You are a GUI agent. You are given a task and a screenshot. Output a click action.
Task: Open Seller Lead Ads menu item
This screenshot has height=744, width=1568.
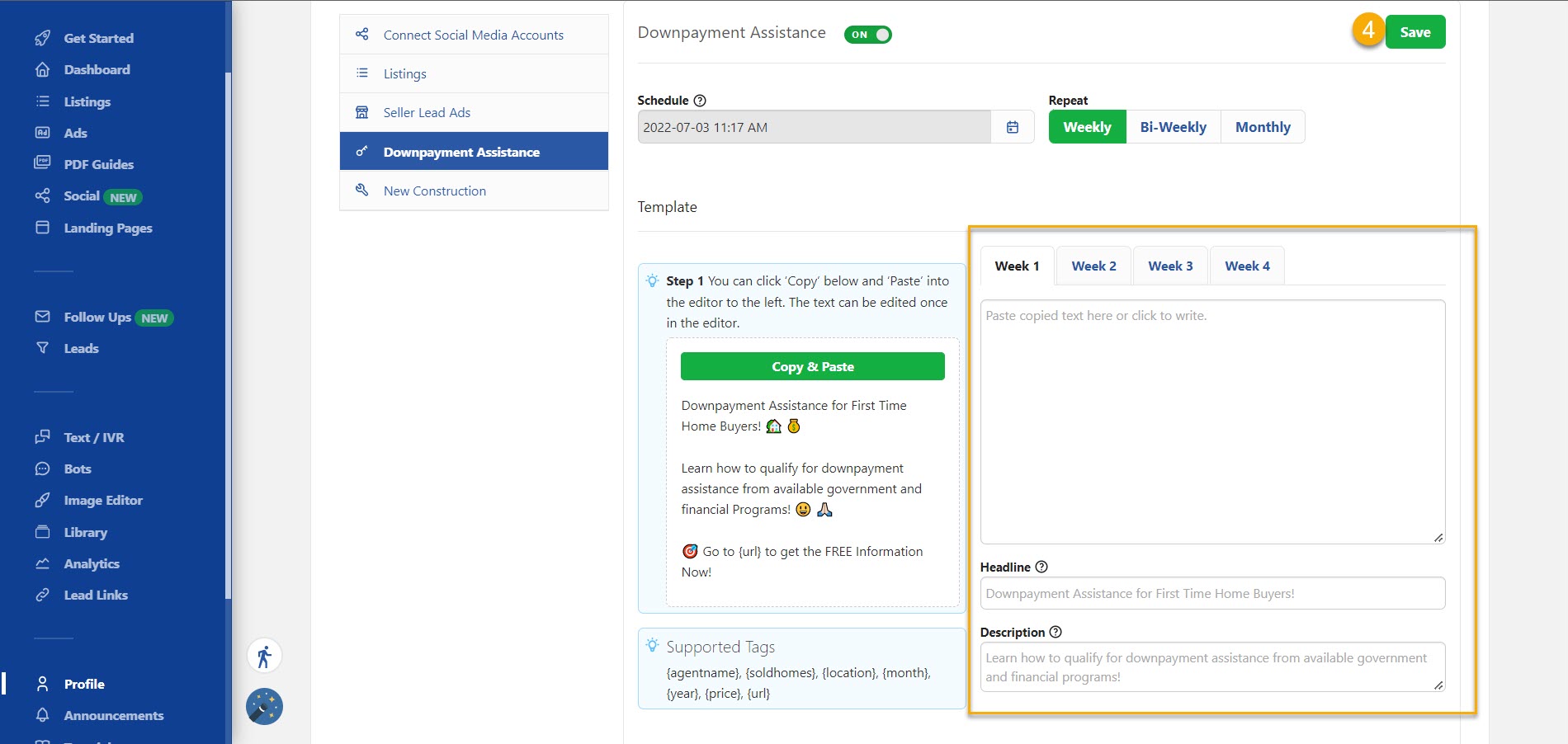427,113
